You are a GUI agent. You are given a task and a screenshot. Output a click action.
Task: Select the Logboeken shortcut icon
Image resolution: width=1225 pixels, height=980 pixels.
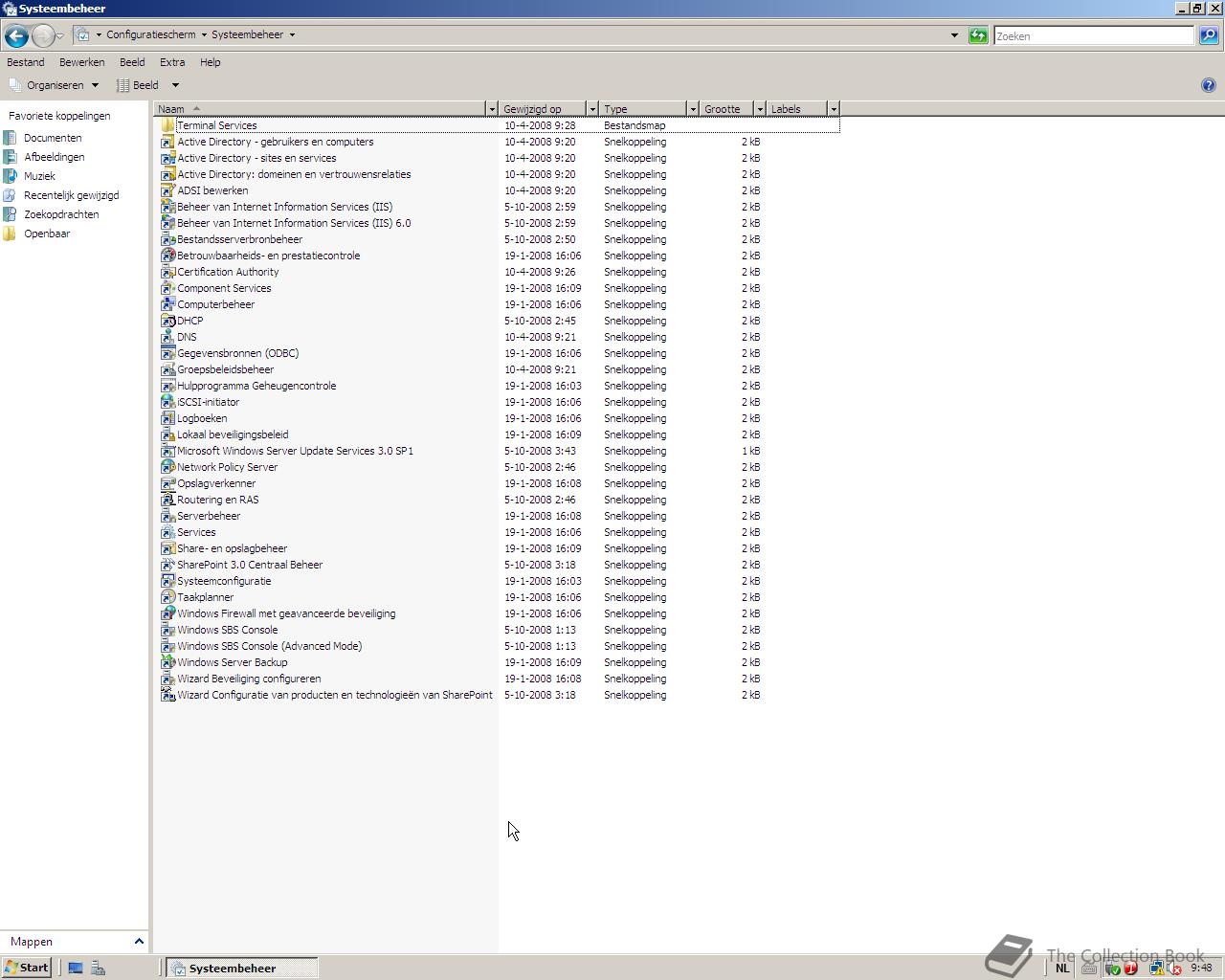click(x=167, y=418)
